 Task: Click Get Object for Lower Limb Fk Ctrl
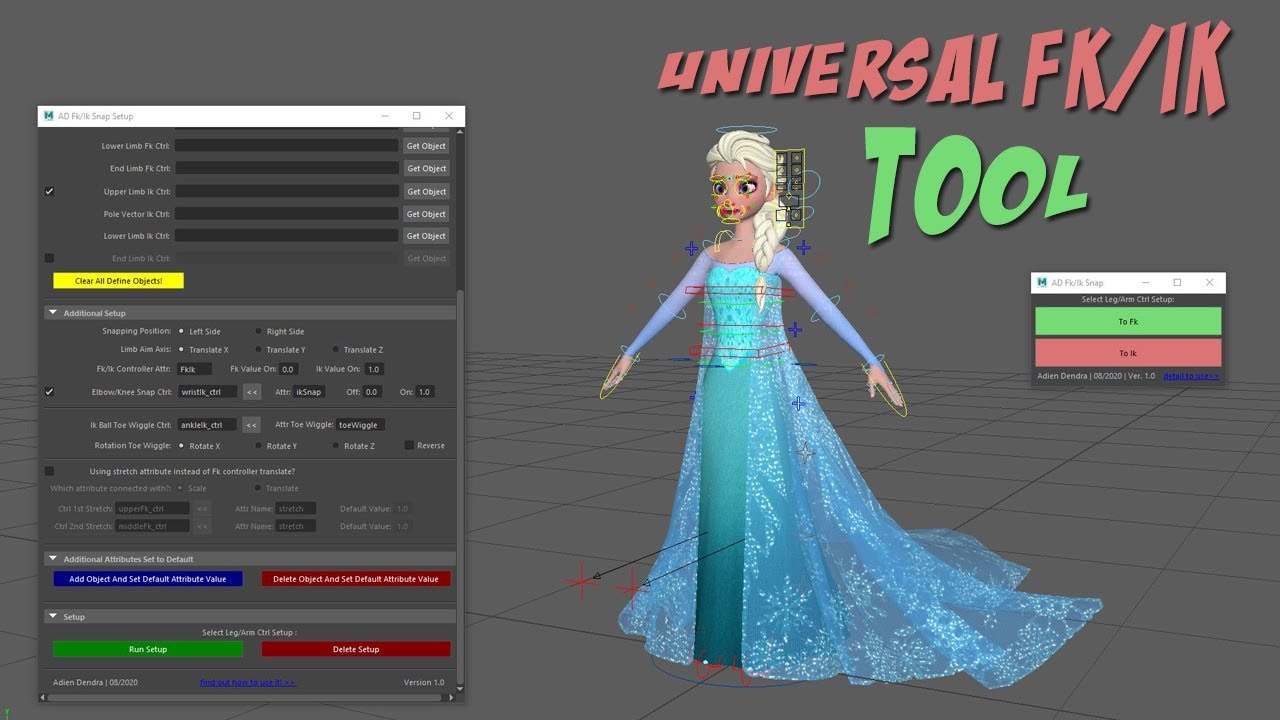click(x=426, y=146)
